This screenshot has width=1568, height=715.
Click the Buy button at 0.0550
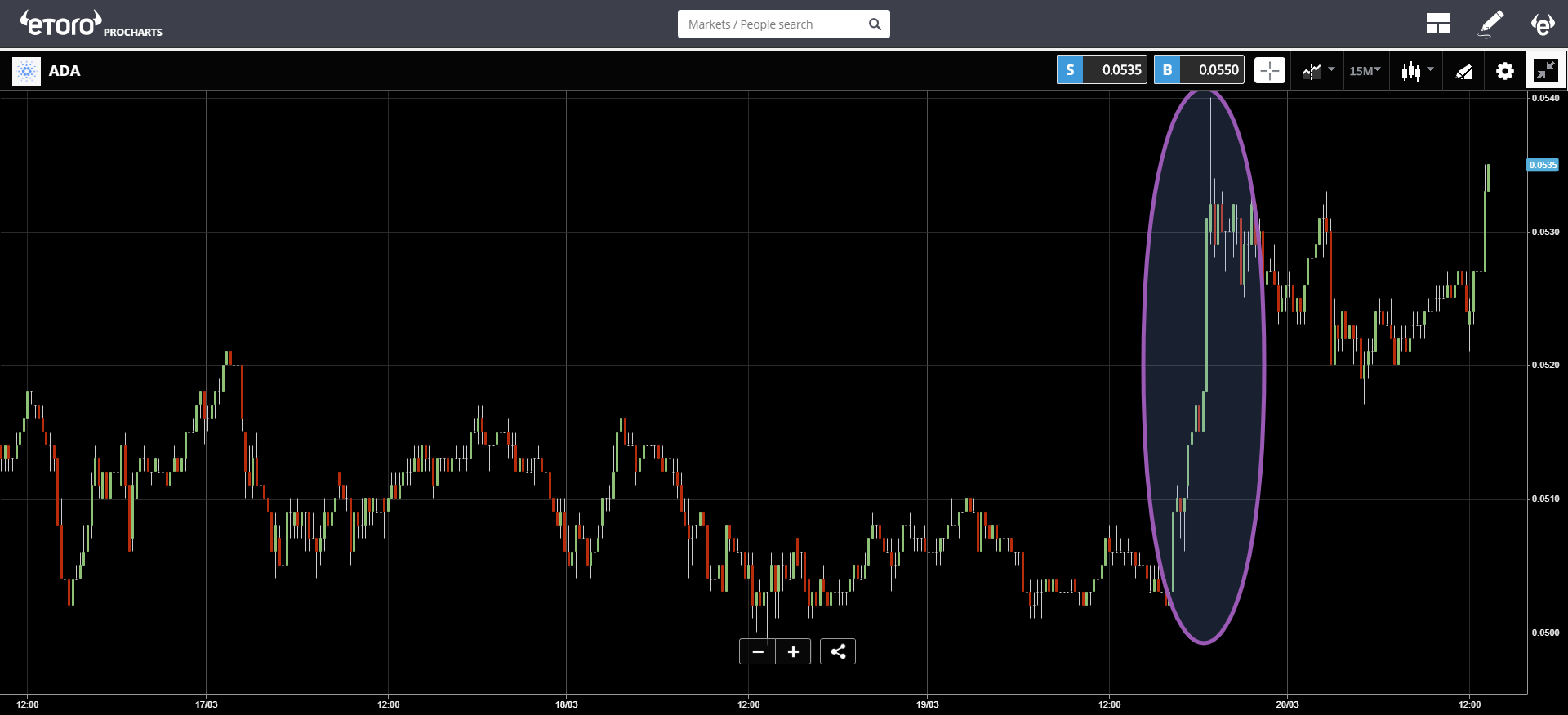click(1199, 70)
